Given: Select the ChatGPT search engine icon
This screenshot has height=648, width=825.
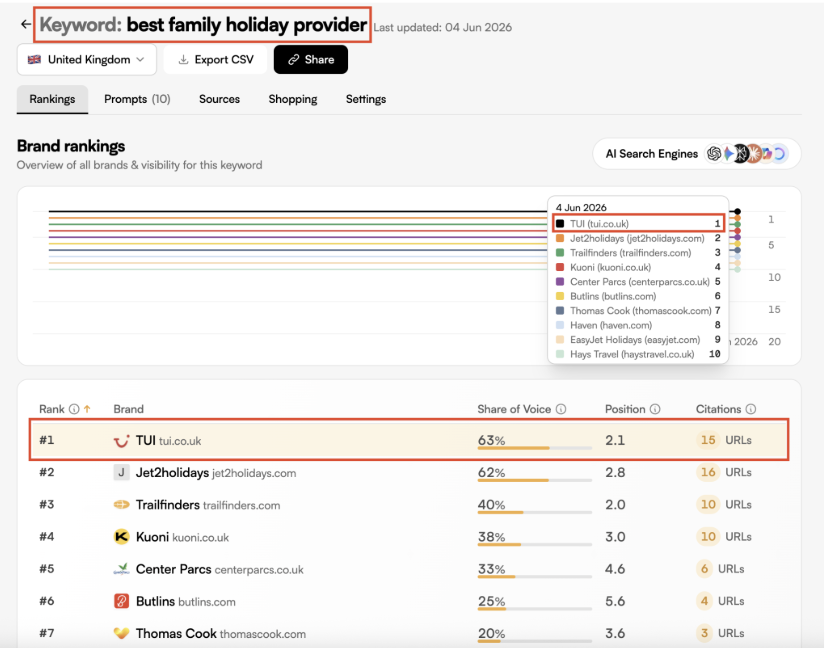Looking at the screenshot, I should [x=713, y=154].
